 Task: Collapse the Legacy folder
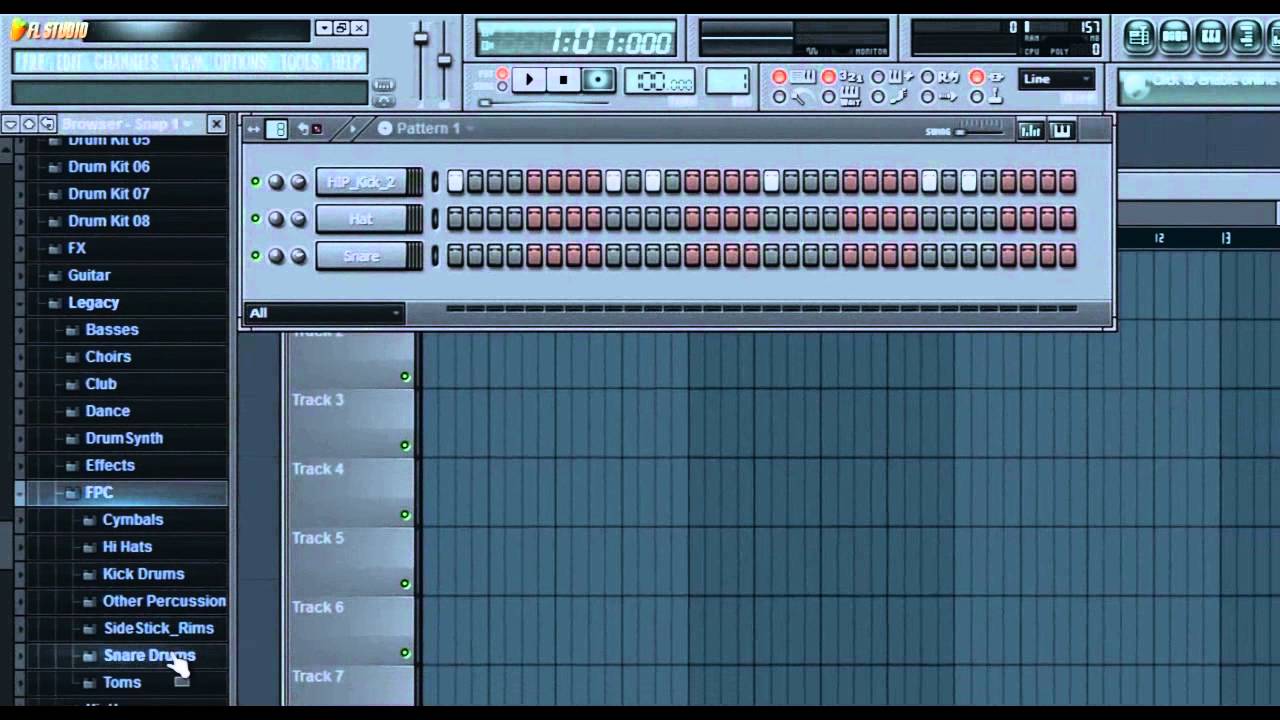coord(93,302)
